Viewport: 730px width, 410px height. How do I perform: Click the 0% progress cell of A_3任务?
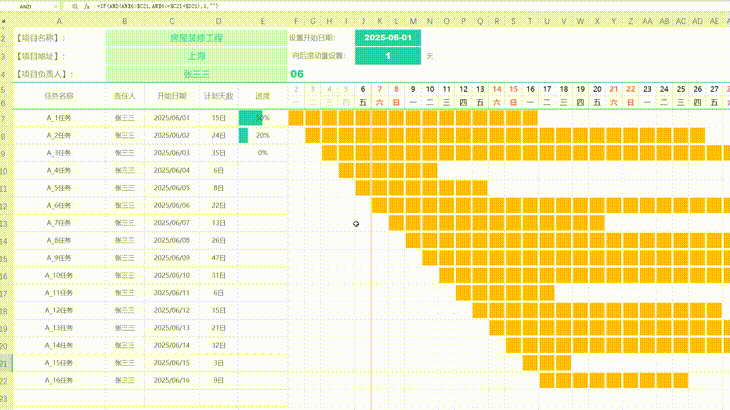[x=263, y=153]
